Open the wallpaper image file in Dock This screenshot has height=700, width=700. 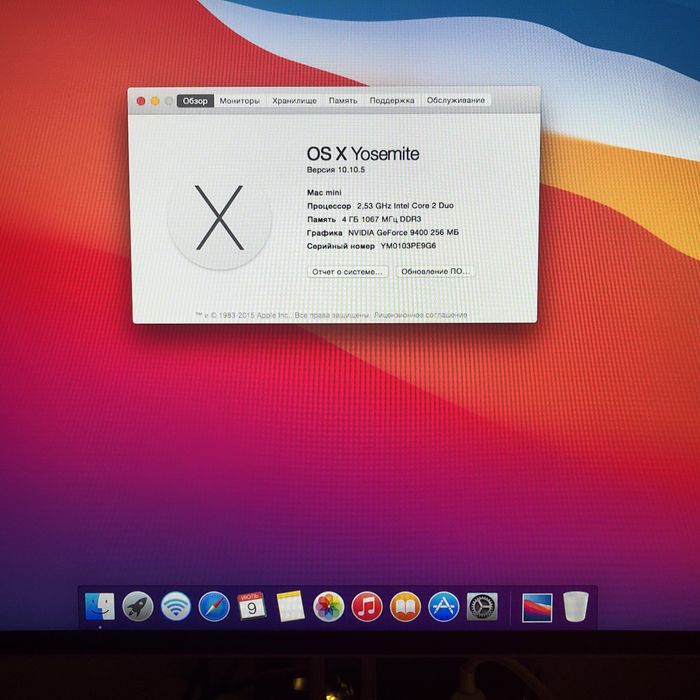(537, 607)
